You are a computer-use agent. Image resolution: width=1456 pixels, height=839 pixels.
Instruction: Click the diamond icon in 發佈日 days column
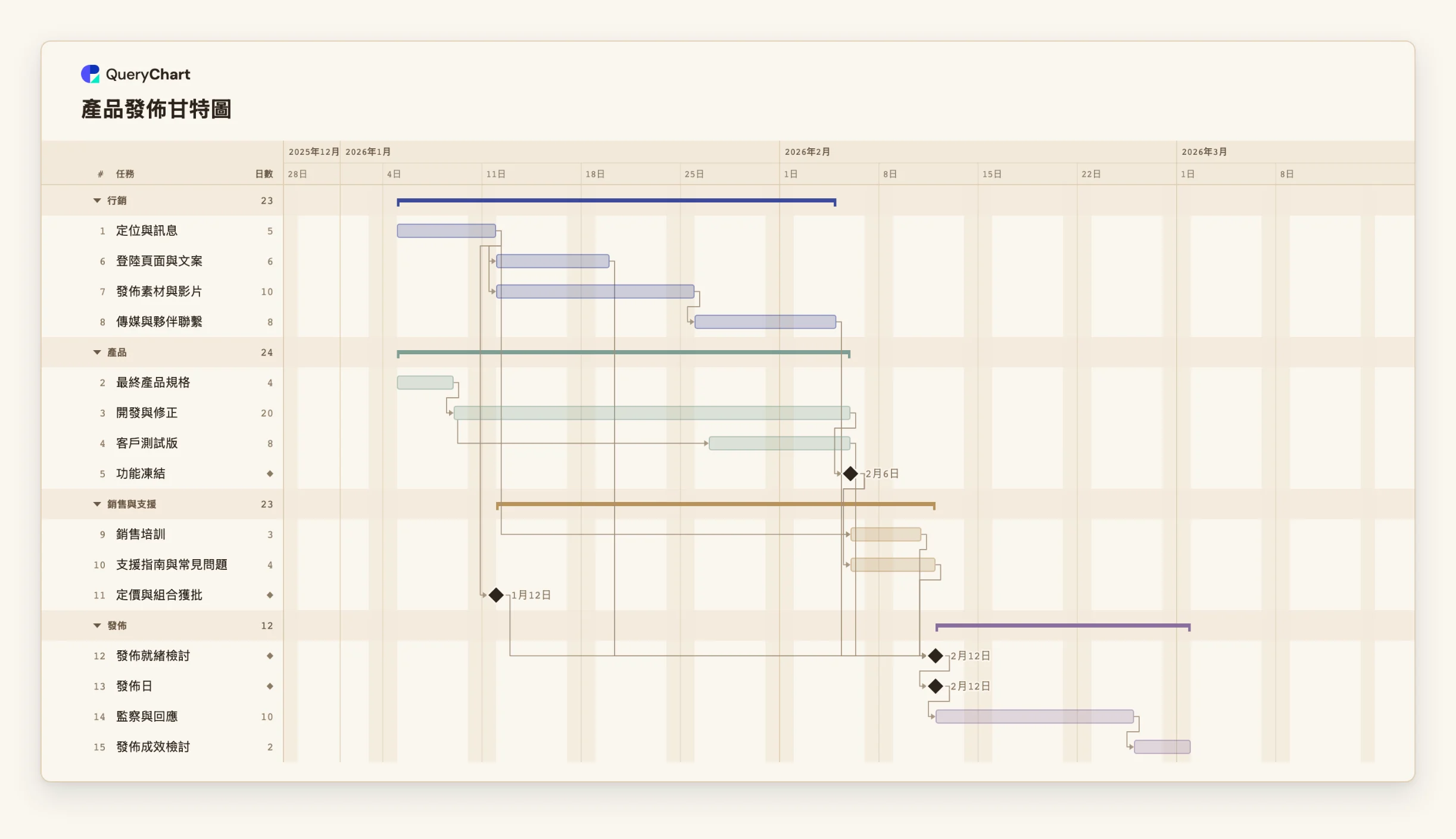pos(270,687)
